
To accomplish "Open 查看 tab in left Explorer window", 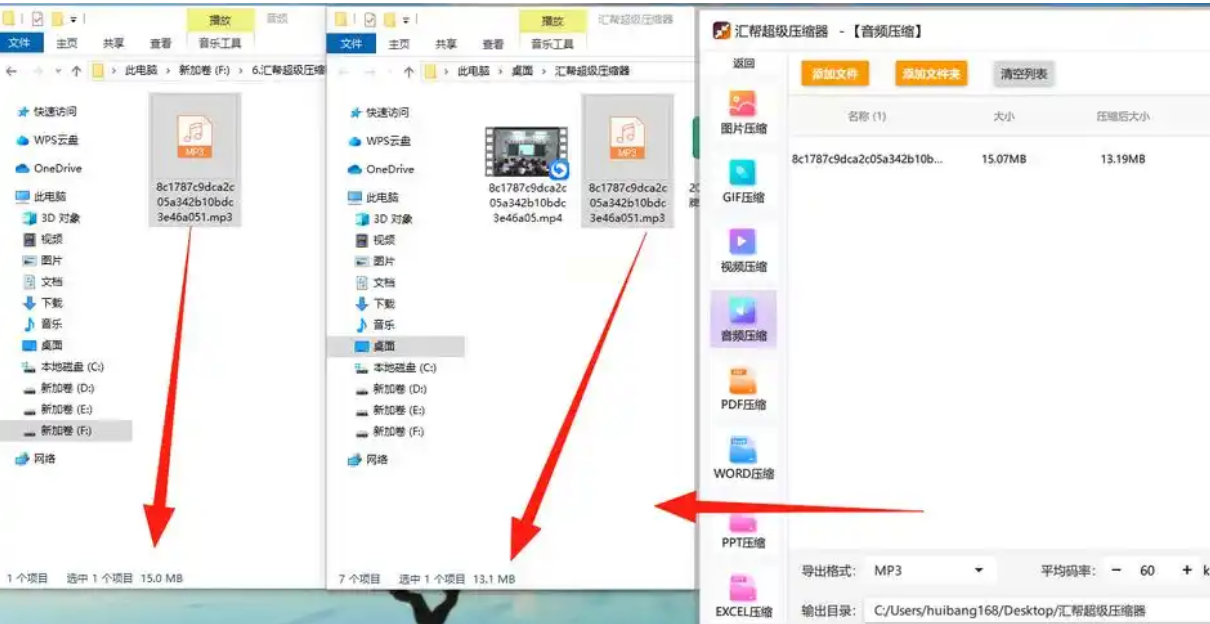I will (x=160, y=43).
